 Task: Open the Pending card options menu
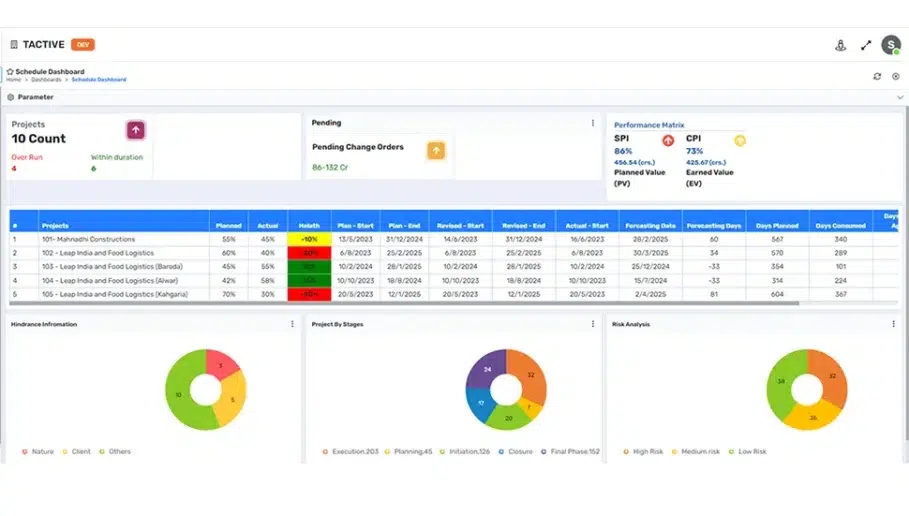[x=592, y=123]
